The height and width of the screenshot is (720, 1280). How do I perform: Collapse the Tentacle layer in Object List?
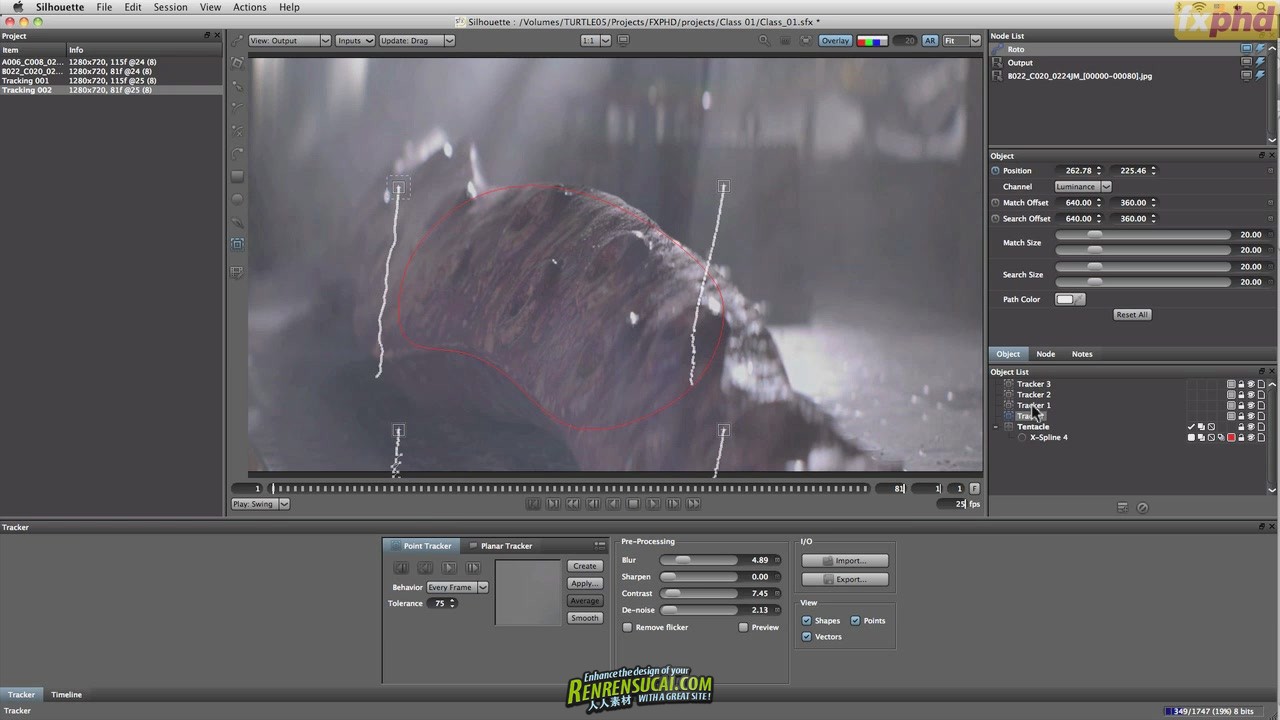pos(996,427)
